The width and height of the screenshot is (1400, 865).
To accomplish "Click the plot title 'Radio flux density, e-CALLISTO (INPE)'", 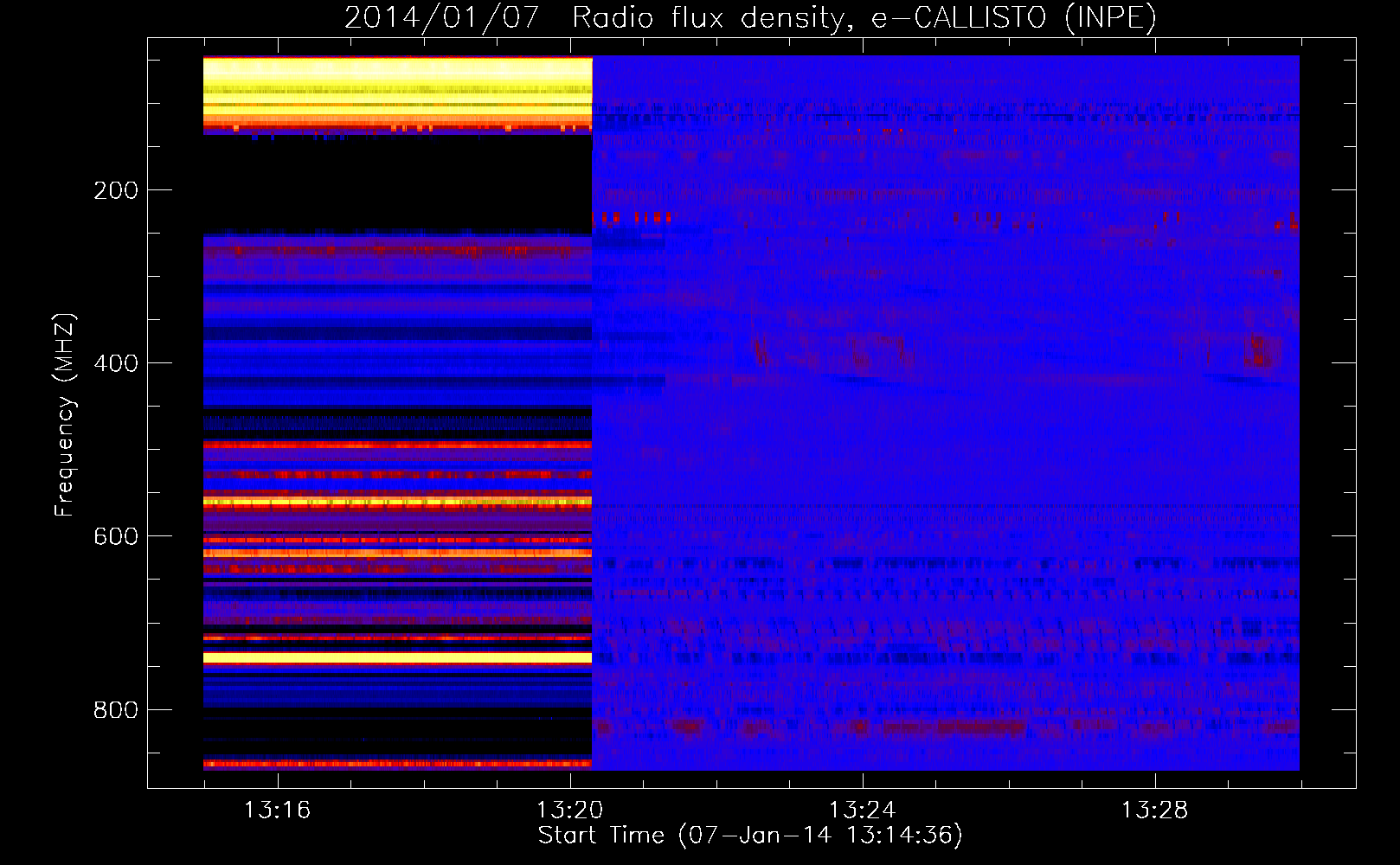I will (864, 18).
